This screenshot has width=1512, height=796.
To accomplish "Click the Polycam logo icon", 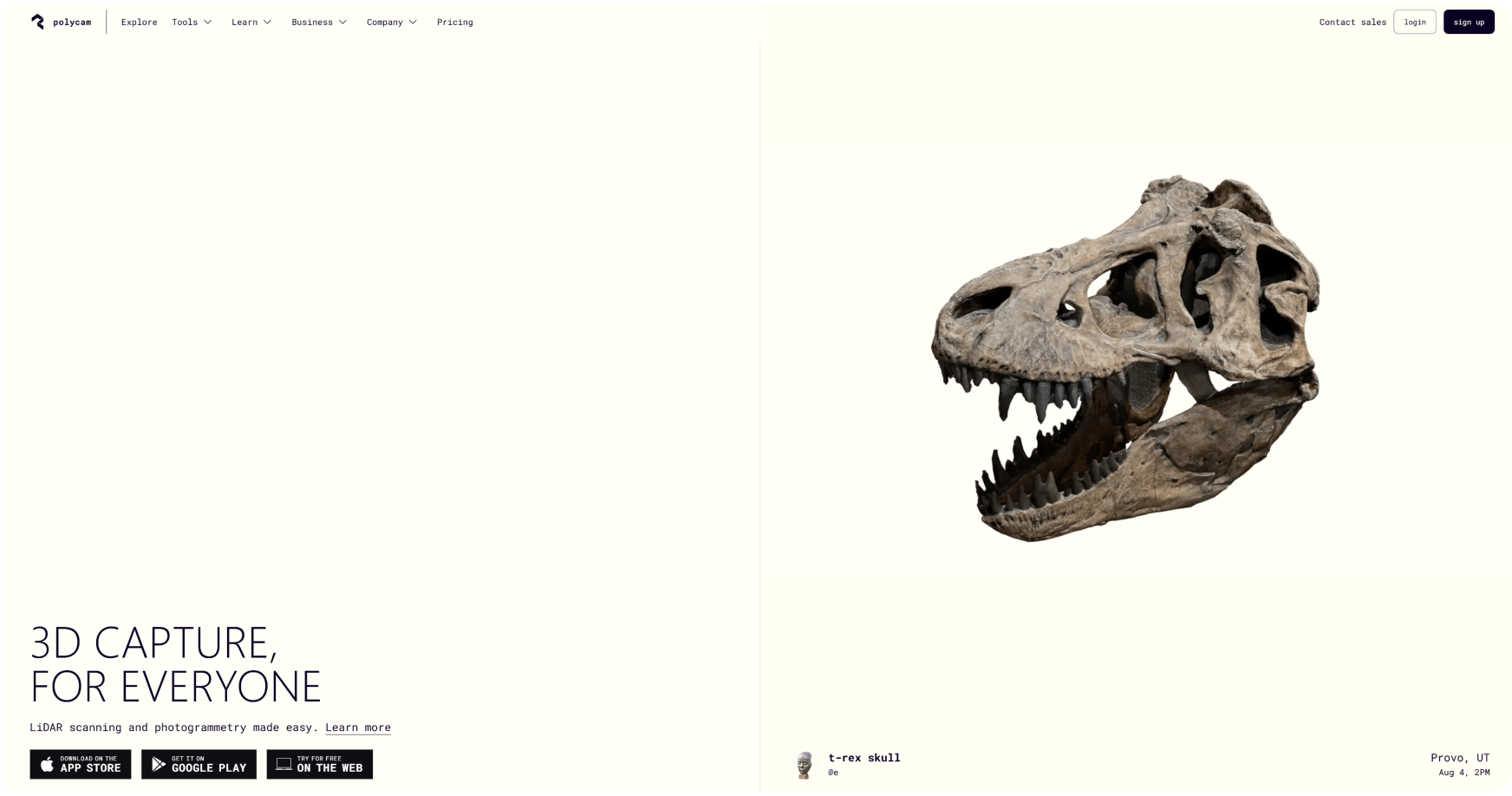I will point(37,22).
